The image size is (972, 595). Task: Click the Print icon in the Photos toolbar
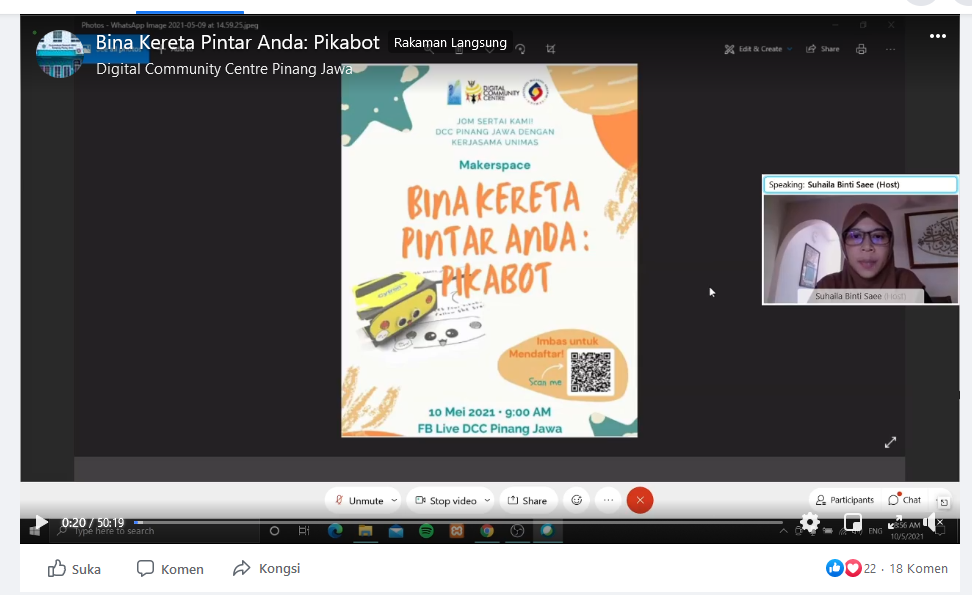861,49
